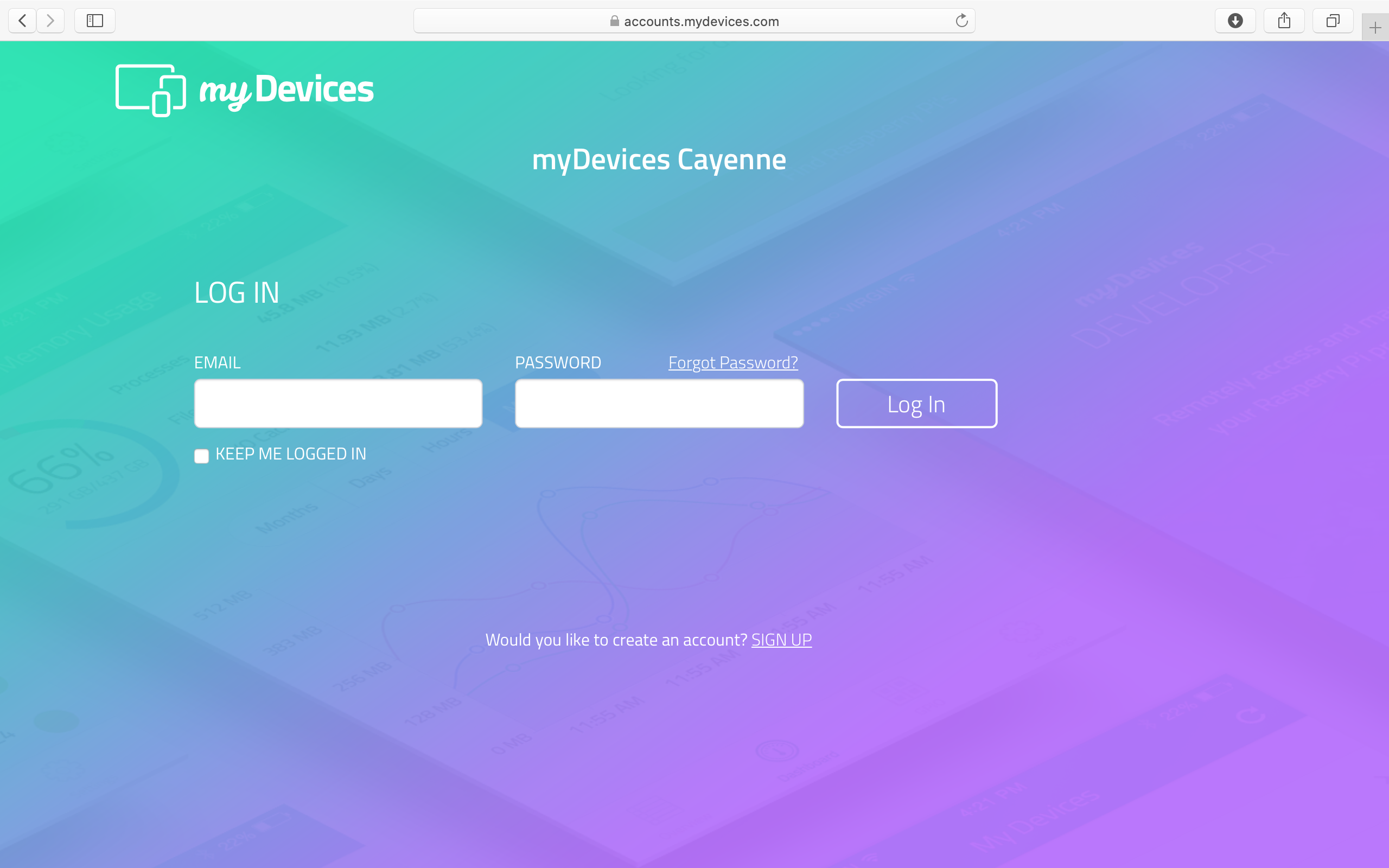The height and width of the screenshot is (868, 1389).
Task: Click the forward navigation arrow
Action: pyautogui.click(x=50, y=21)
